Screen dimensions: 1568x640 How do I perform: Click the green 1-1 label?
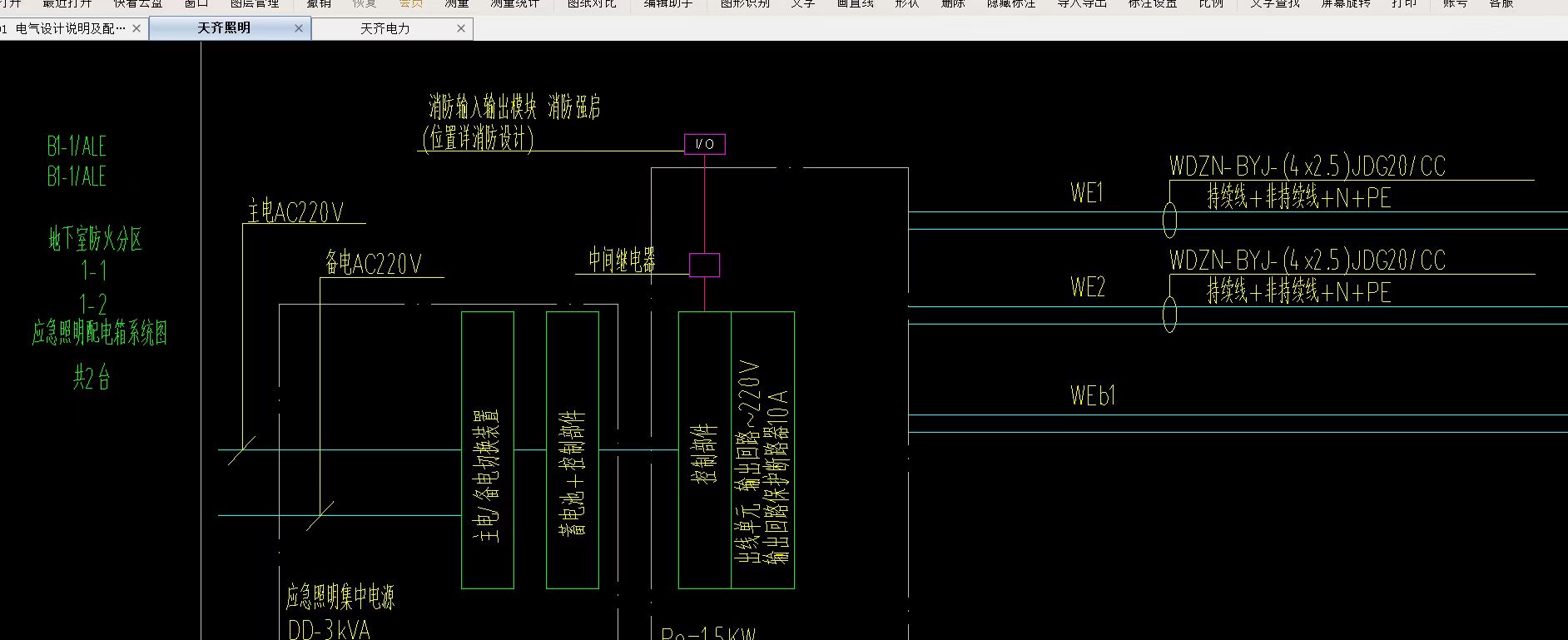pyautogui.click(x=94, y=270)
